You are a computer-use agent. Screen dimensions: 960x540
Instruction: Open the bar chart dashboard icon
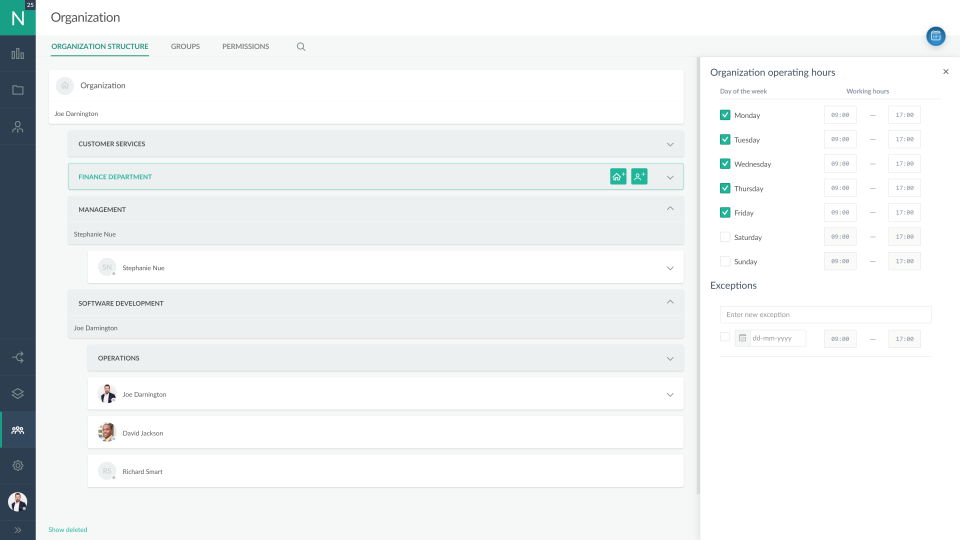[x=18, y=54]
